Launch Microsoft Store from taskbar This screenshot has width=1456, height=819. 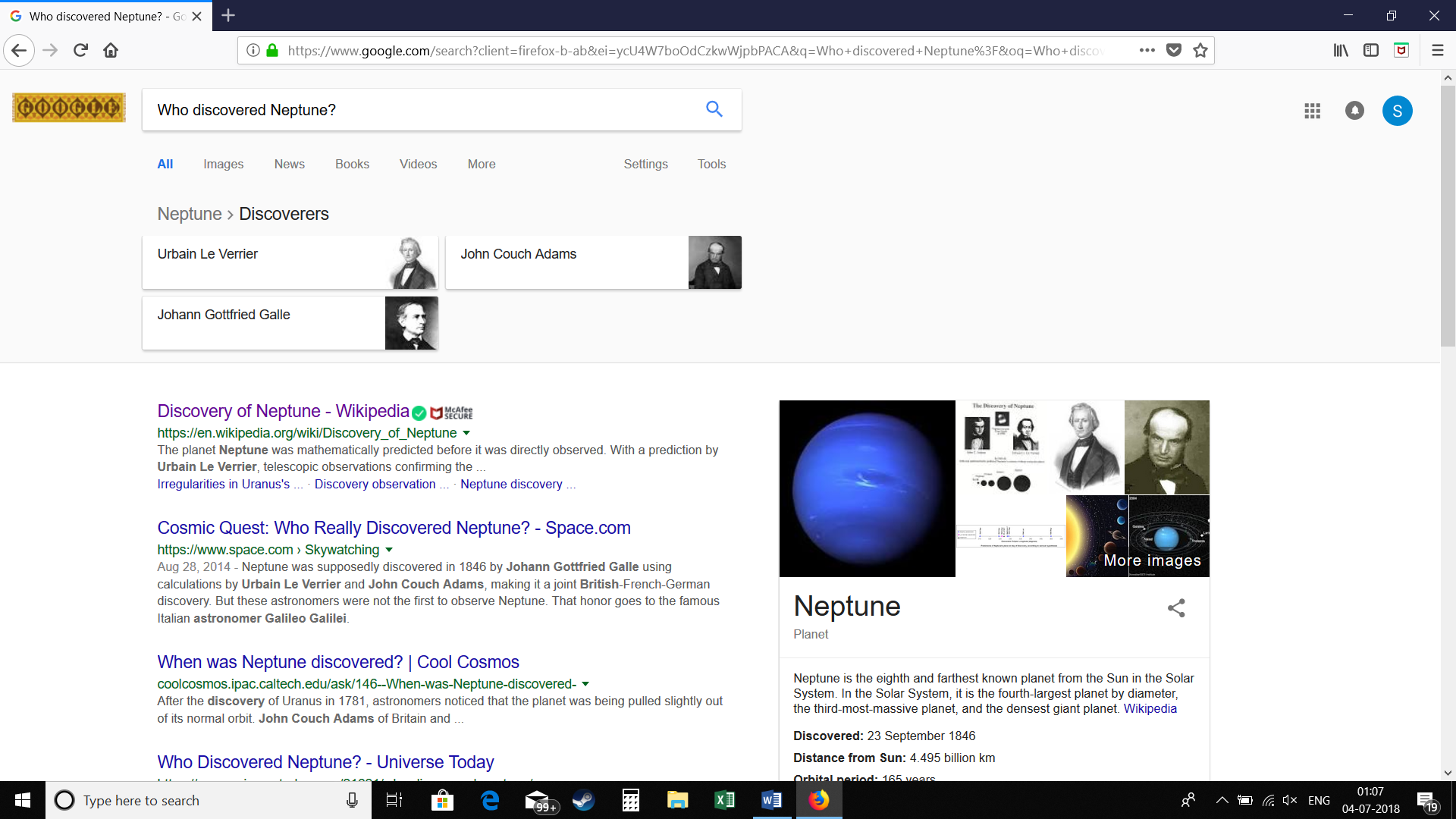(442, 800)
